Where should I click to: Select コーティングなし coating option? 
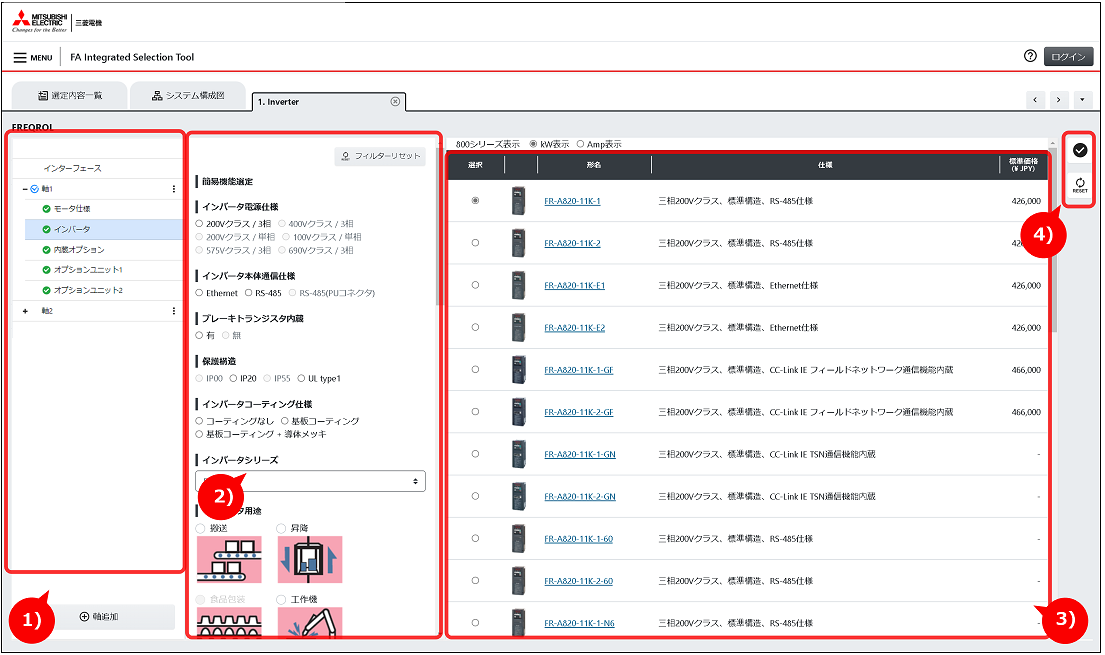[199, 421]
